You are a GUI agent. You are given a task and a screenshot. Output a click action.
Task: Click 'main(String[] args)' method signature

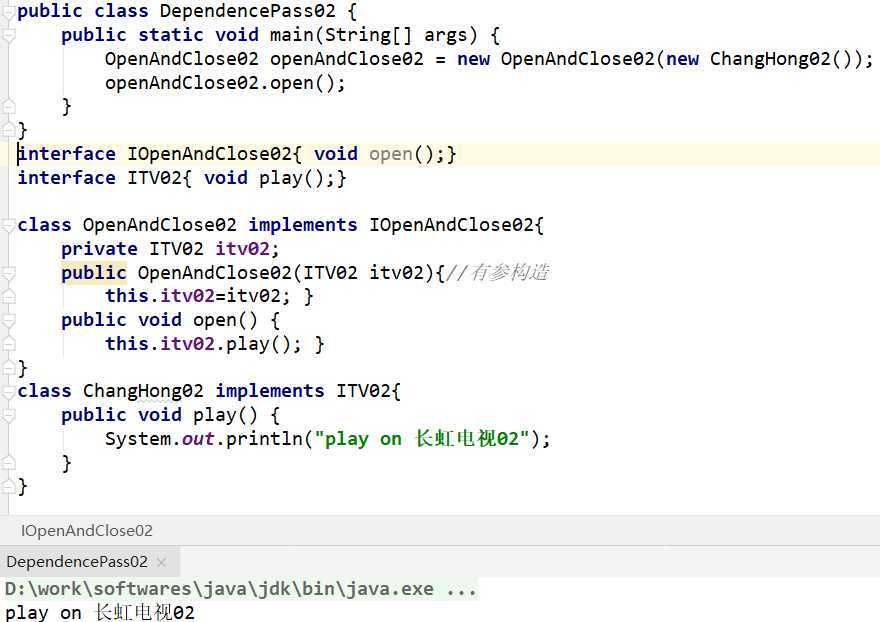point(373,35)
